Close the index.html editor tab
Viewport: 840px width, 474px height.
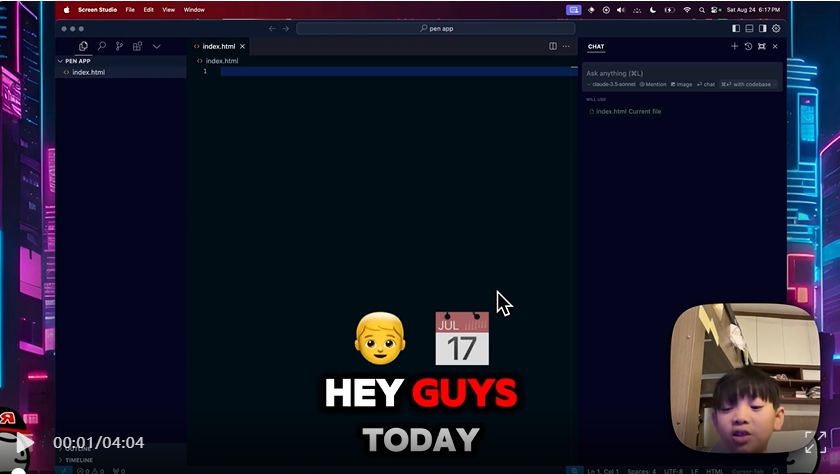pyautogui.click(x=242, y=46)
